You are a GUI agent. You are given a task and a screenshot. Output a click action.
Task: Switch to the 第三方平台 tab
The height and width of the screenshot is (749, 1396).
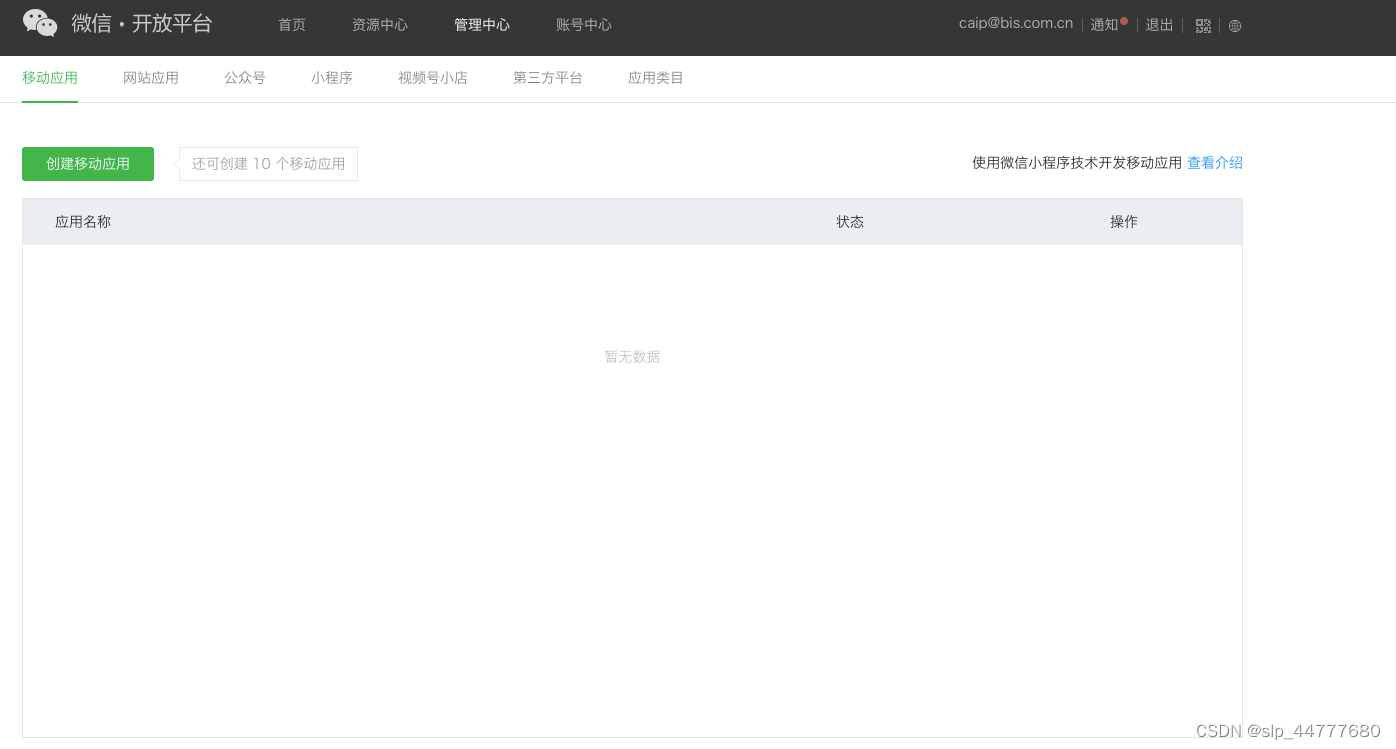pyautogui.click(x=548, y=78)
